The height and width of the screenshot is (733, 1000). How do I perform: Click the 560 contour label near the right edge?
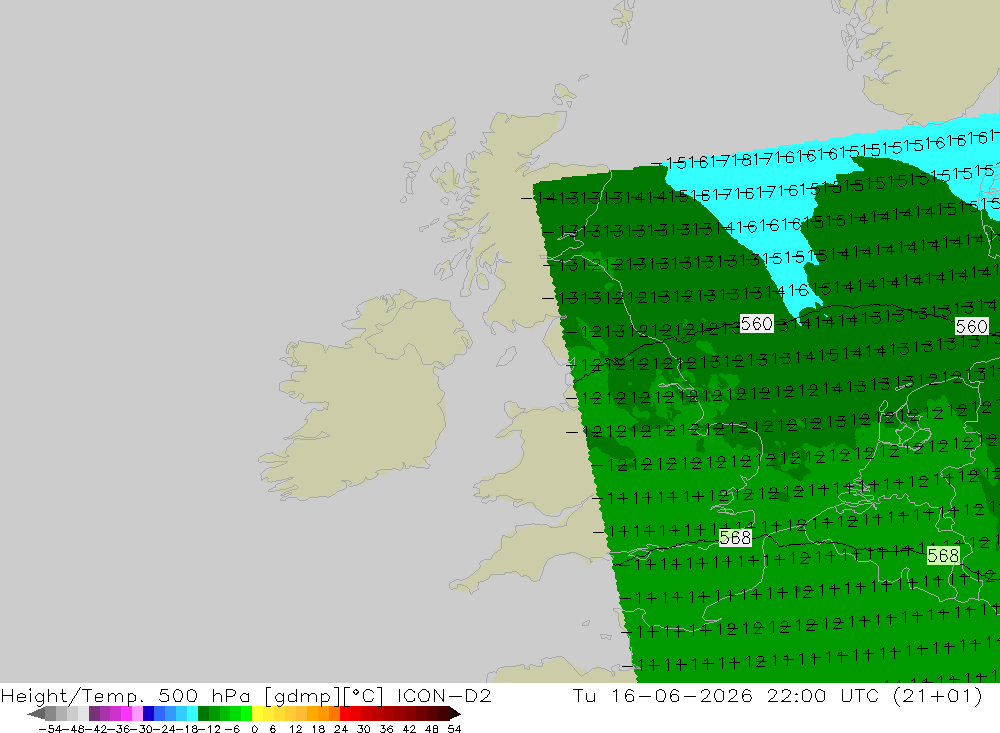(971, 327)
